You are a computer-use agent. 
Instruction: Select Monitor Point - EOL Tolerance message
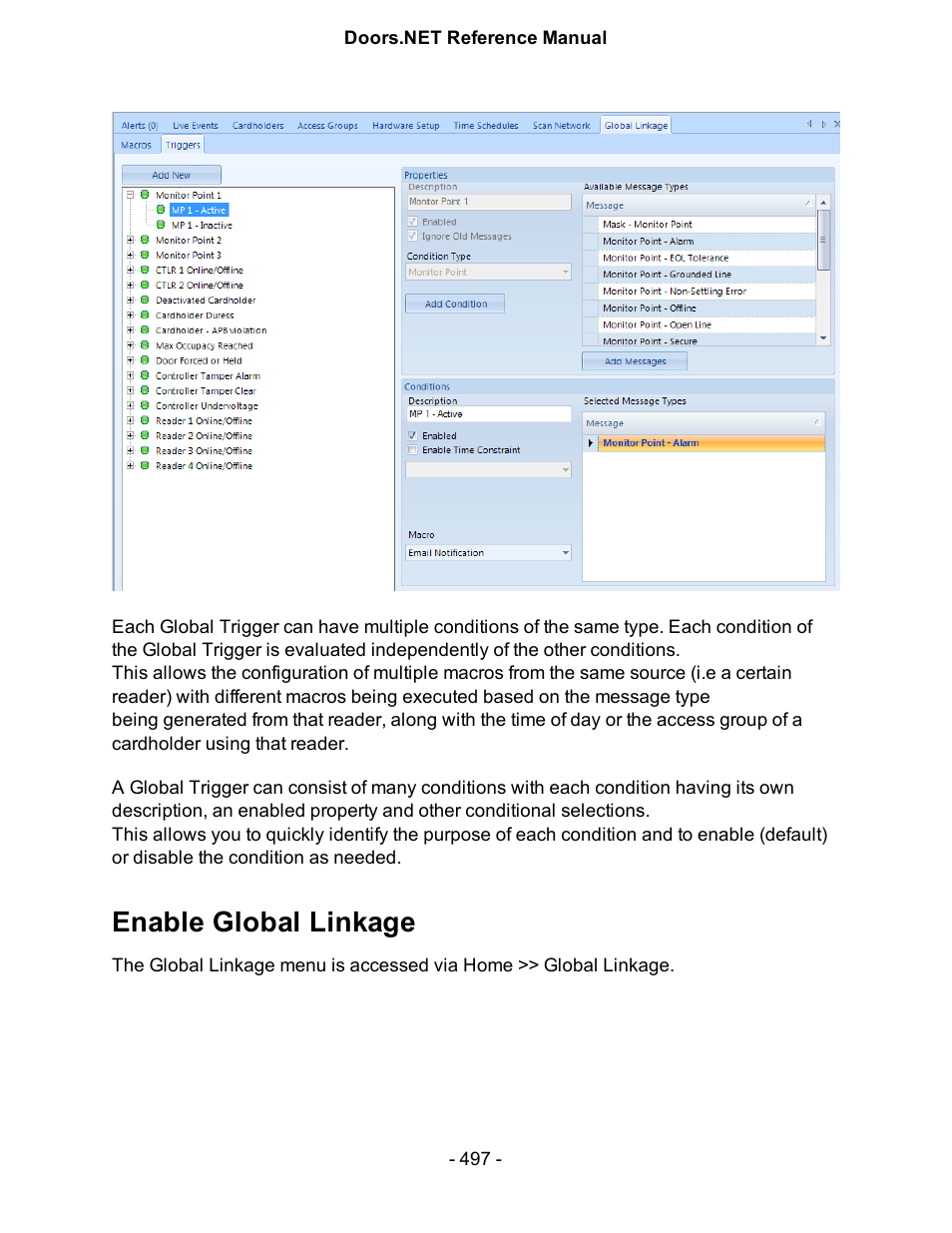point(707,258)
